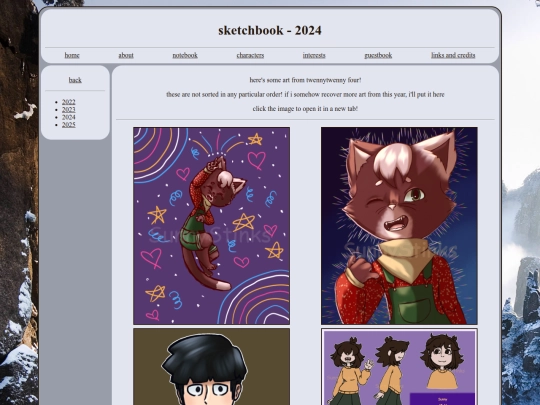Open the winking cat portrait artwork
540x405 pixels.
click(399, 226)
